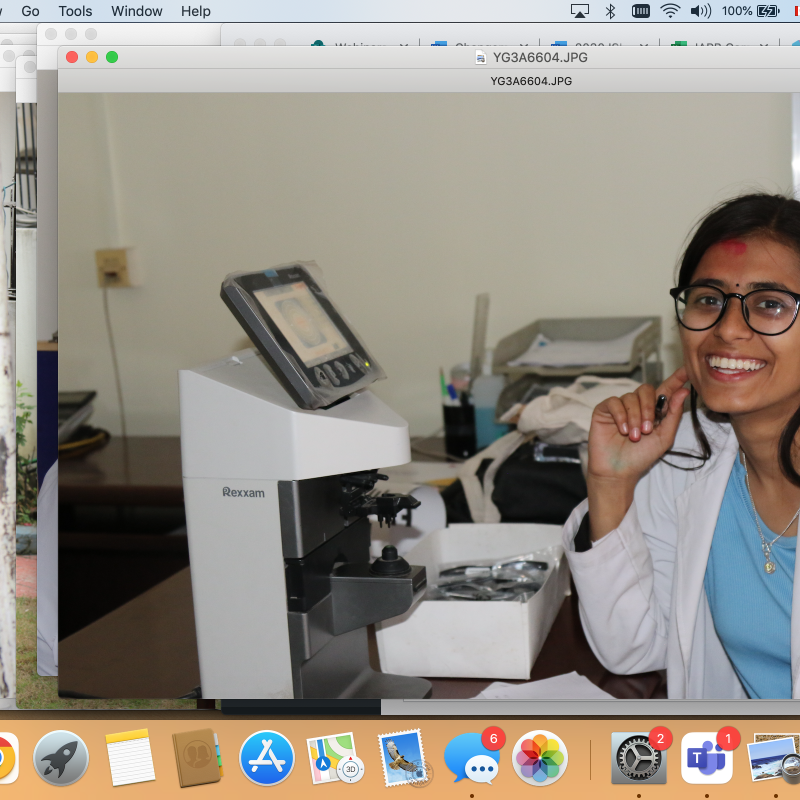Open the Tools menu
The image size is (800, 800).
(75, 11)
